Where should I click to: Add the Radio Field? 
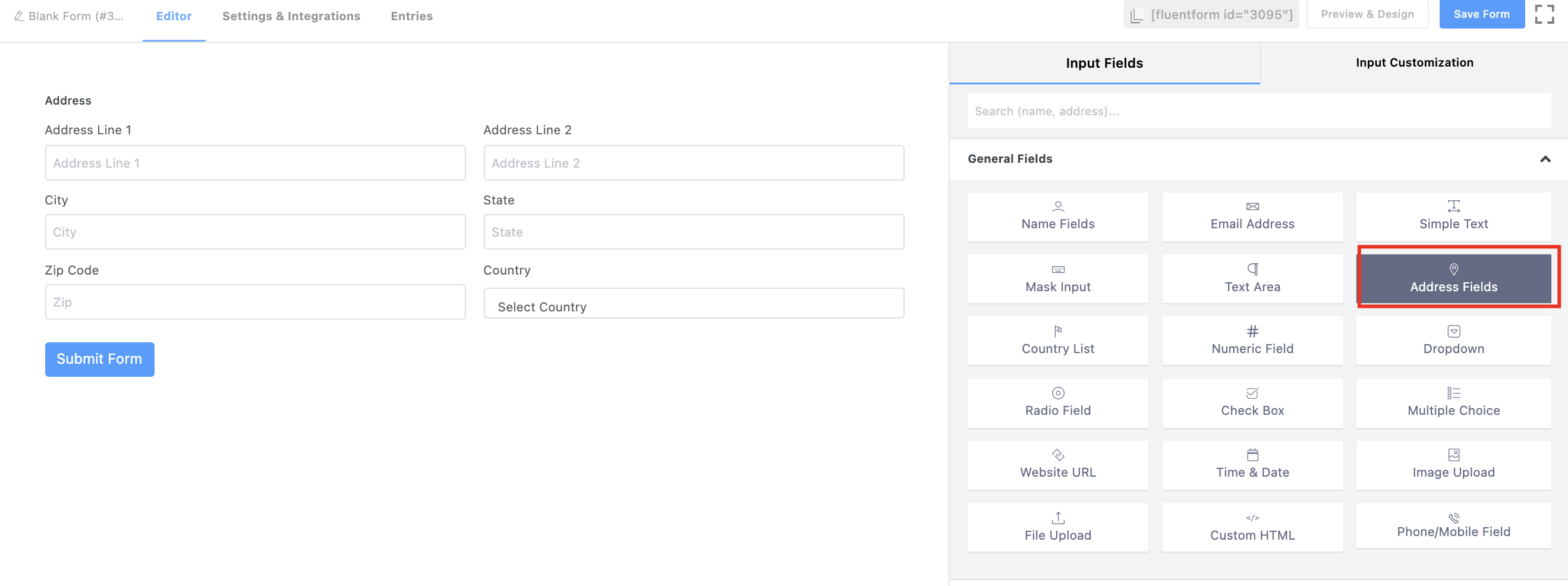point(1057,403)
